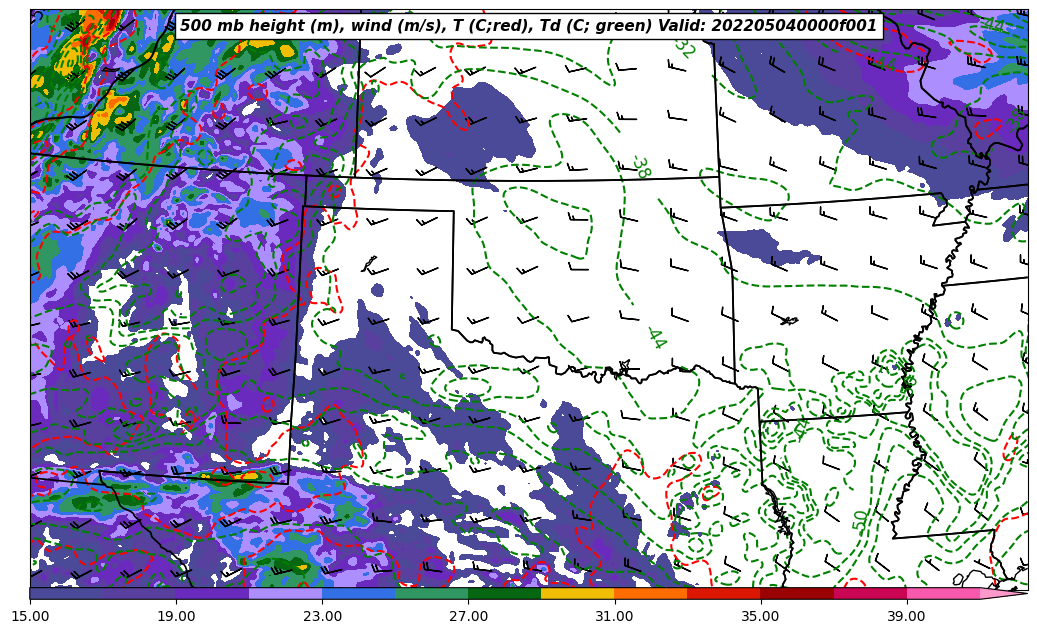This screenshot has height=633, width=1037.
Task: Click the orange colorbar segment after 31.00
Action: point(651,593)
